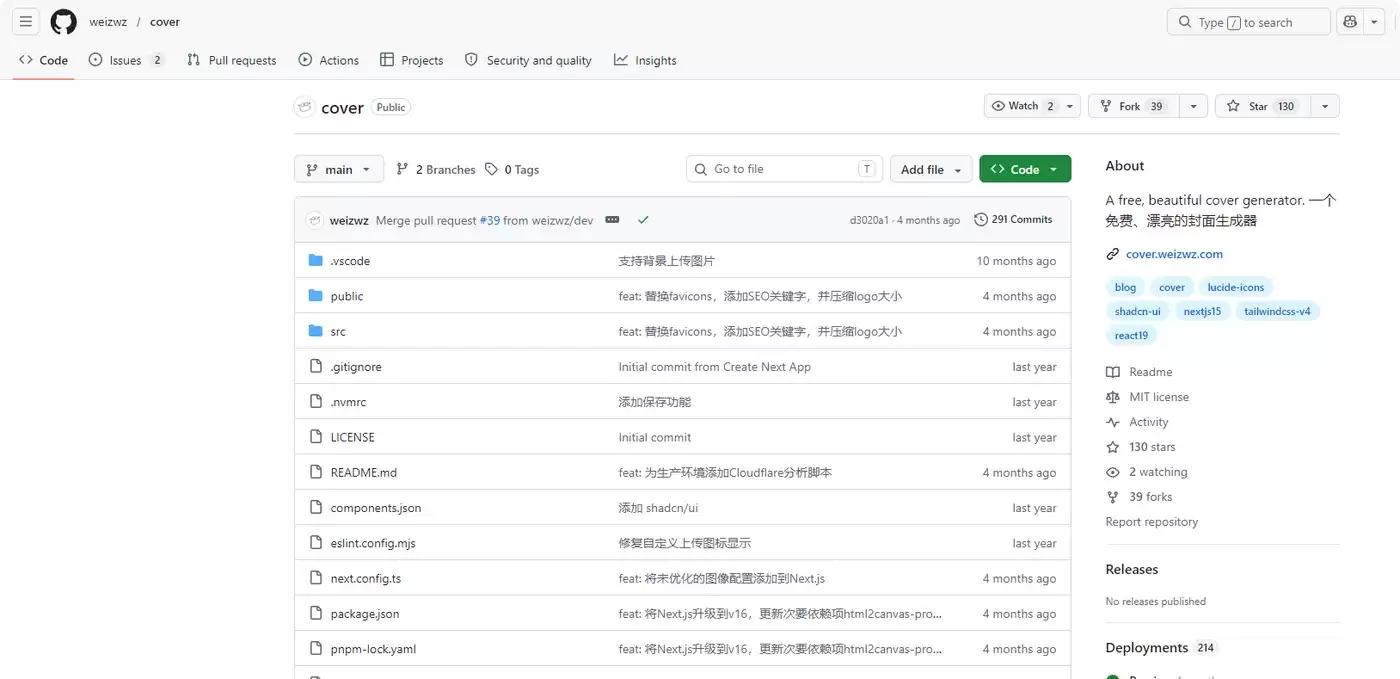The height and width of the screenshot is (679, 1400).
Task: Select the tailwindcss-v4 topic tag
Action: [x=1277, y=311]
